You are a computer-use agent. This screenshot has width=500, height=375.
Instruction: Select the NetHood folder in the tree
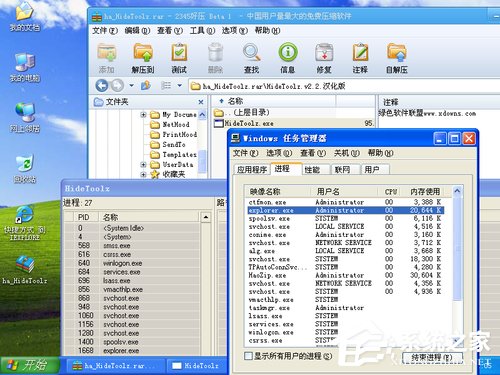pyautogui.click(x=170, y=125)
